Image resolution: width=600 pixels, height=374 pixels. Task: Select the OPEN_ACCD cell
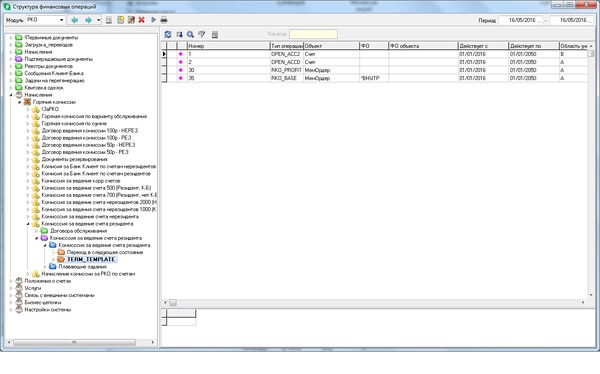[287, 62]
